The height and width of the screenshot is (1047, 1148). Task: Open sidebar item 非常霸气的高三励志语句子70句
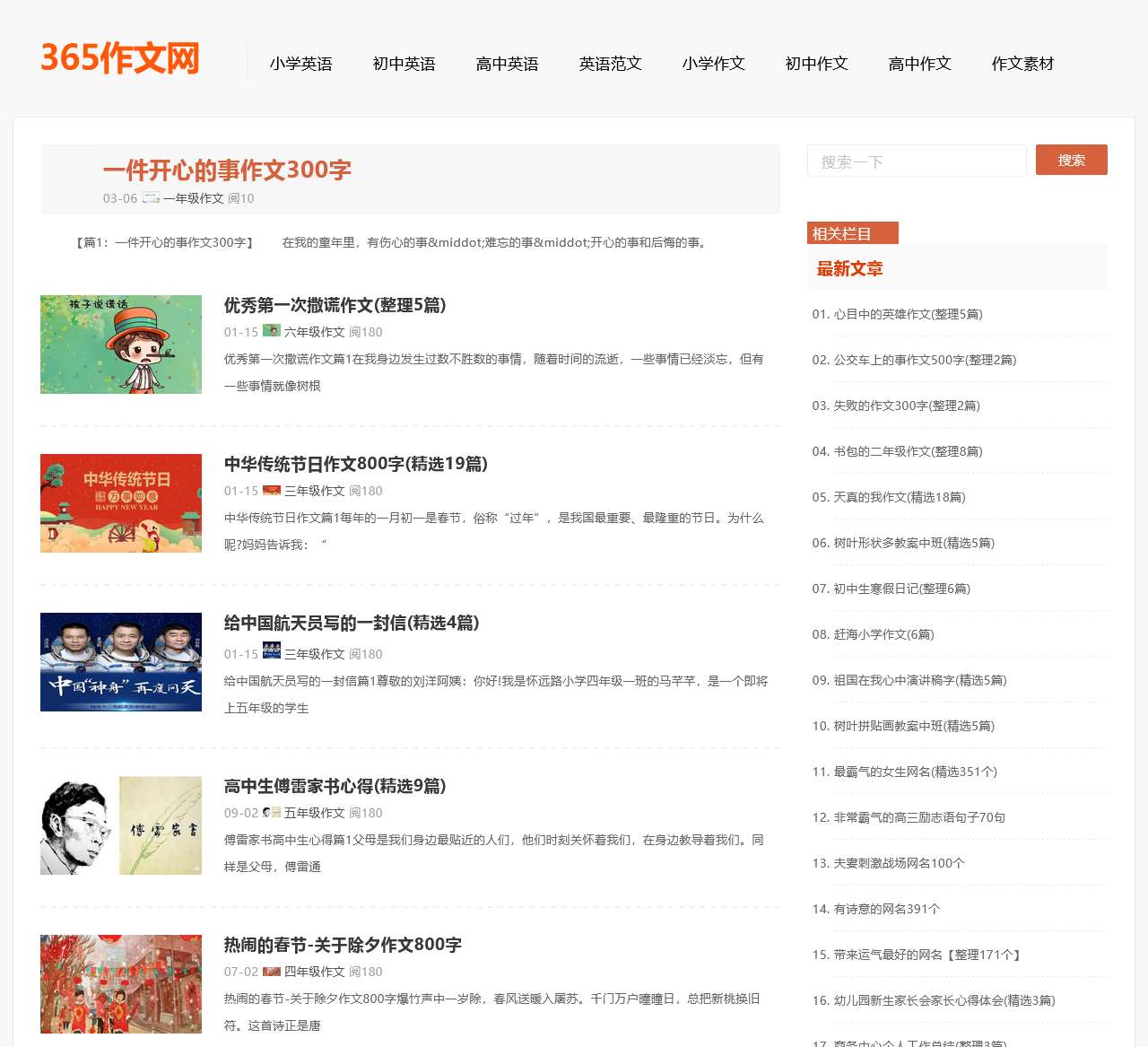[919, 817]
